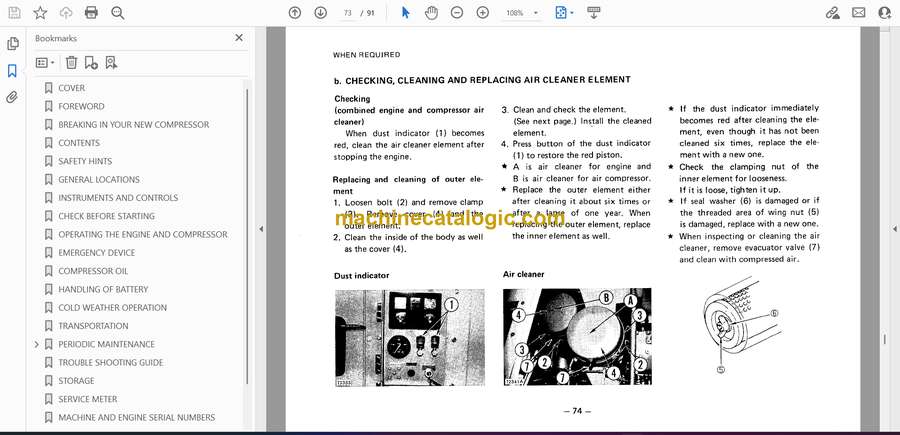This screenshot has height=435, width=900.
Task: Open the STORAGE bookmark
Action: coord(76,381)
